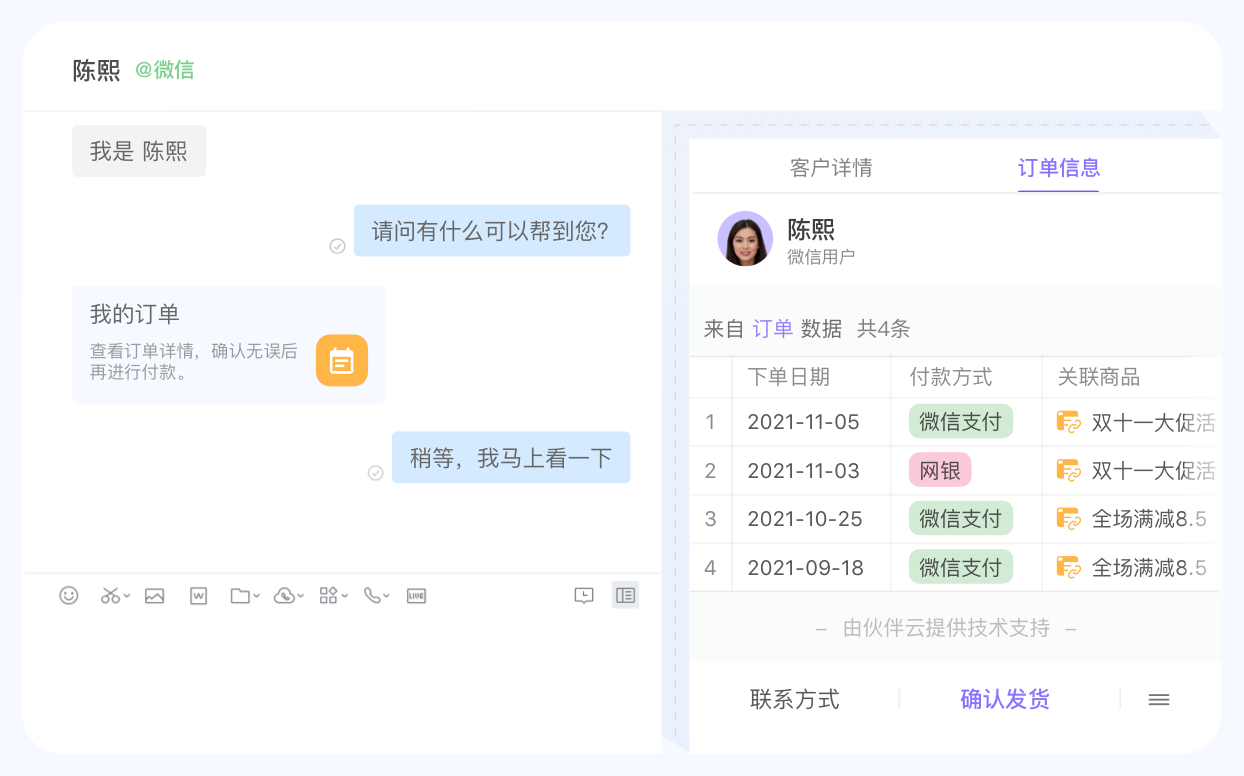Select the 网银 payment tag in row 2
The image size is (1244, 776).
click(940, 470)
